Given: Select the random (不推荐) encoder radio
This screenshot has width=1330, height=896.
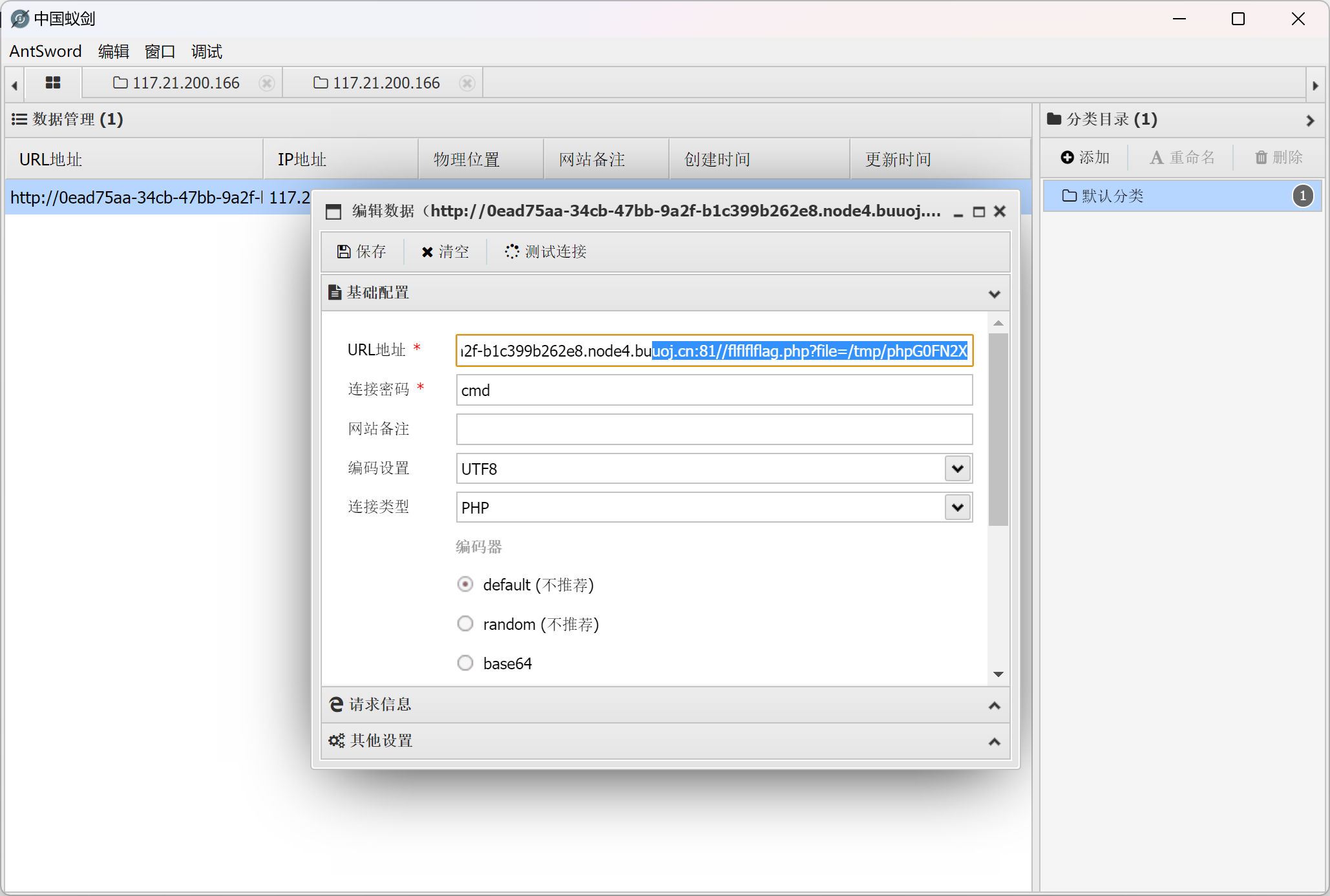Looking at the screenshot, I should (465, 623).
